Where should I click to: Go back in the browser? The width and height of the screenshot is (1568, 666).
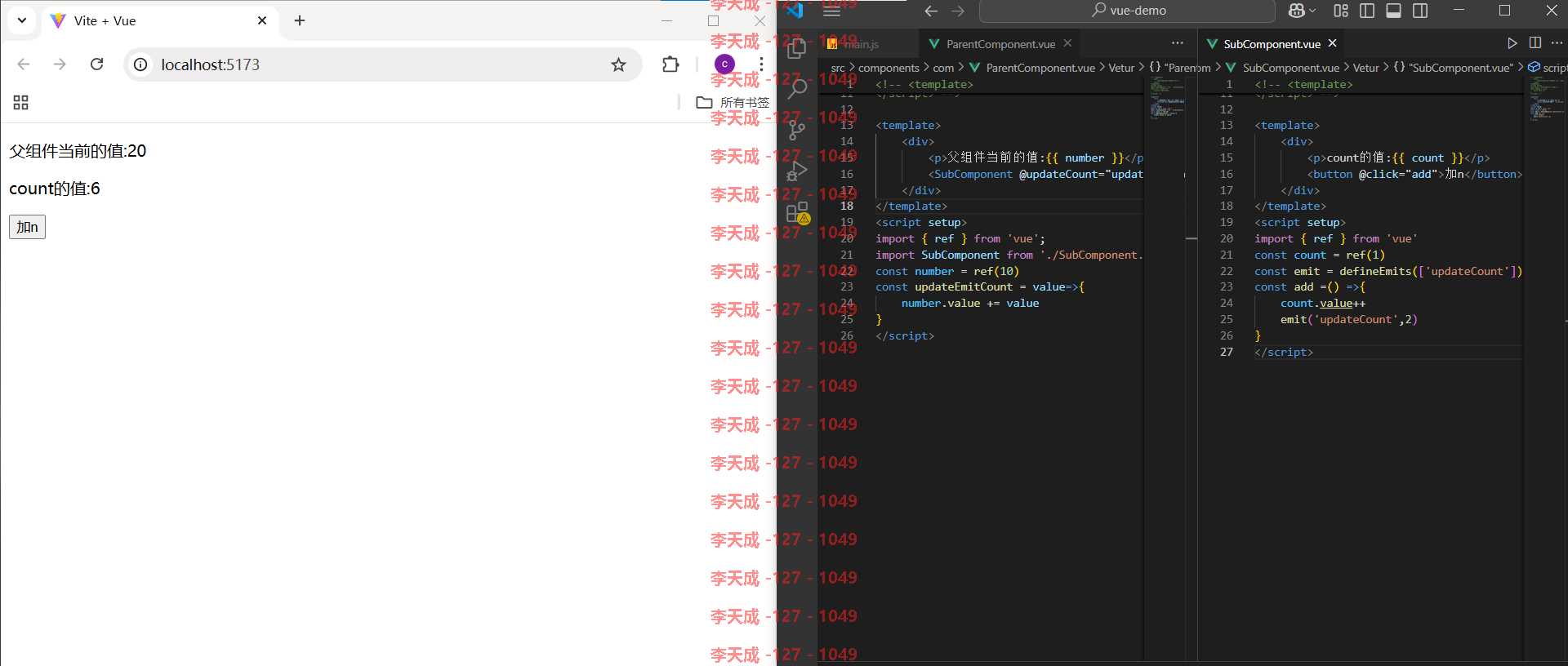[24, 64]
